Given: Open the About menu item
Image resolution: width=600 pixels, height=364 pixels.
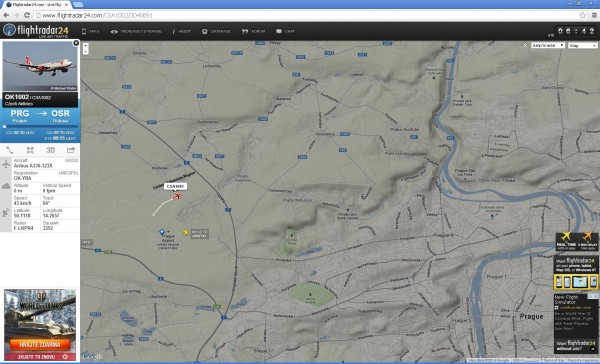Looking at the screenshot, I should [x=181, y=31].
